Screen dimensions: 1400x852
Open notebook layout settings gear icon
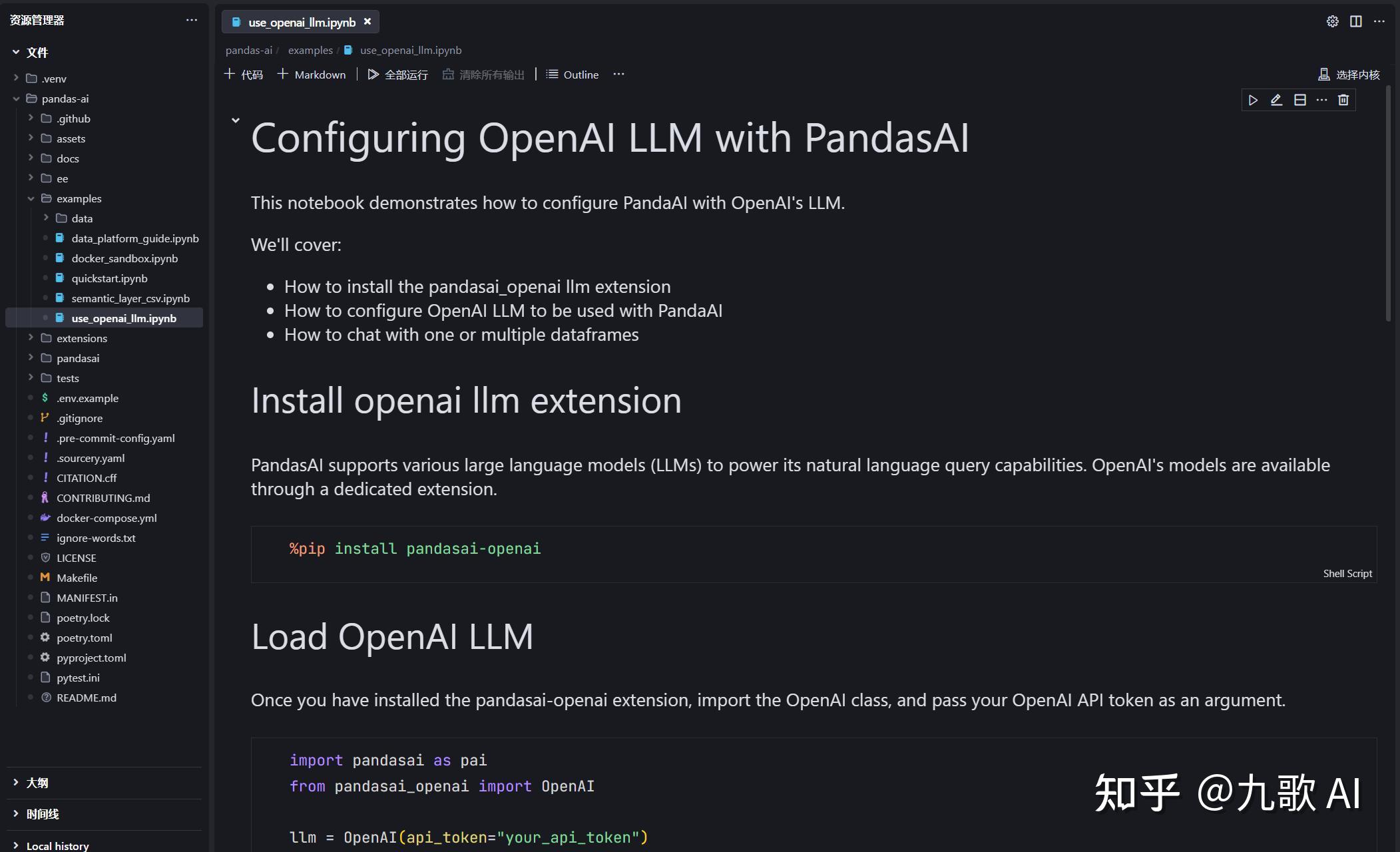[x=1332, y=21]
